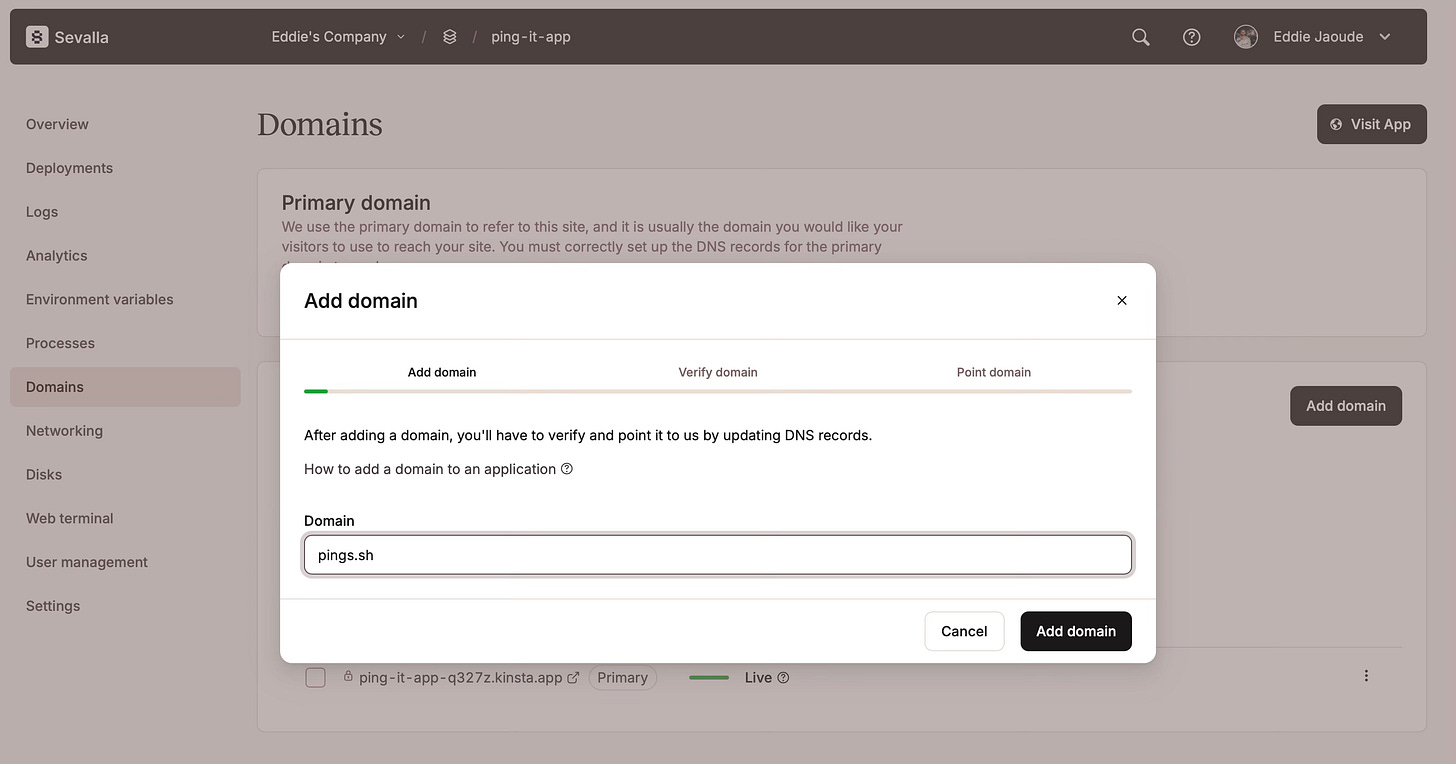Viewport: 1456px width, 764px height.
Task: Go to Disks in the sidebar
Action: (44, 474)
